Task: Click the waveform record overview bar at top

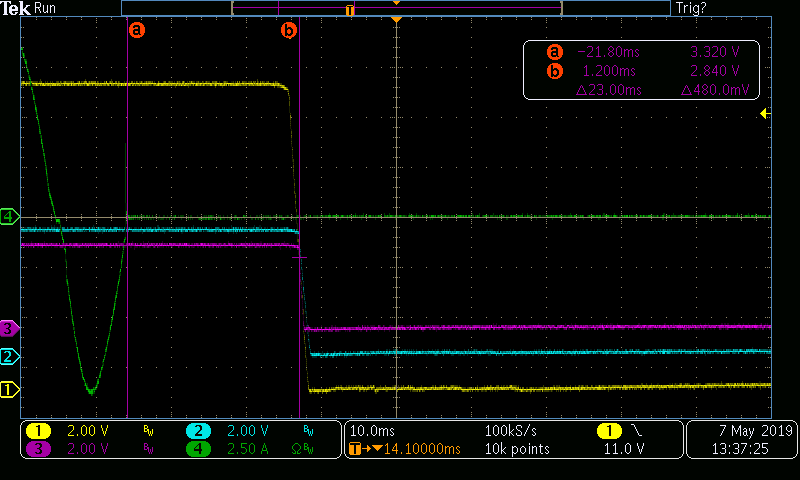Action: 396,8
